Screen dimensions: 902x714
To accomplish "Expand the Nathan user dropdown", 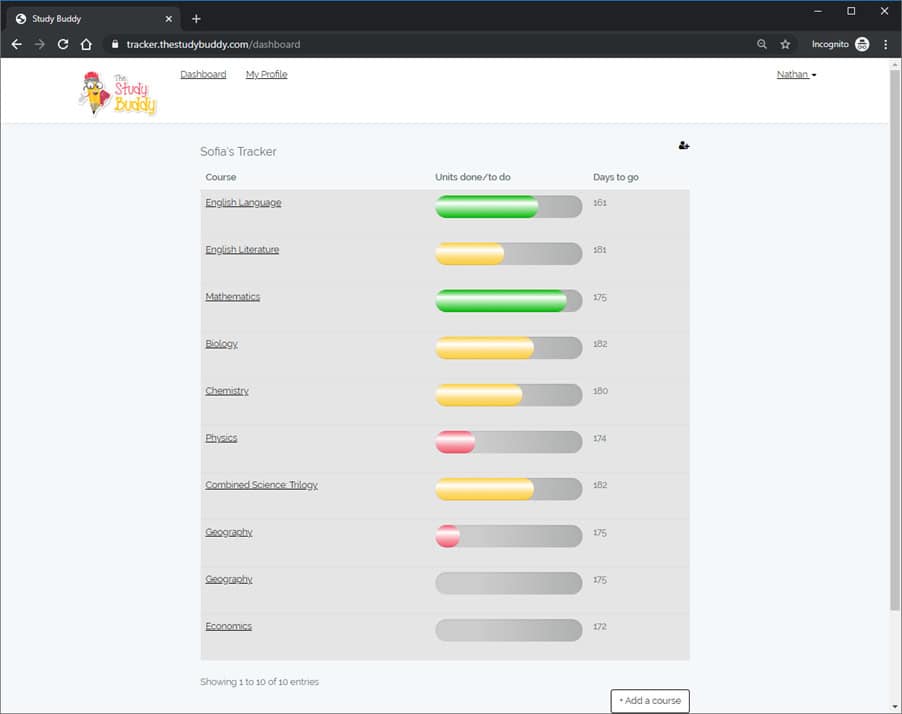I will pos(796,75).
